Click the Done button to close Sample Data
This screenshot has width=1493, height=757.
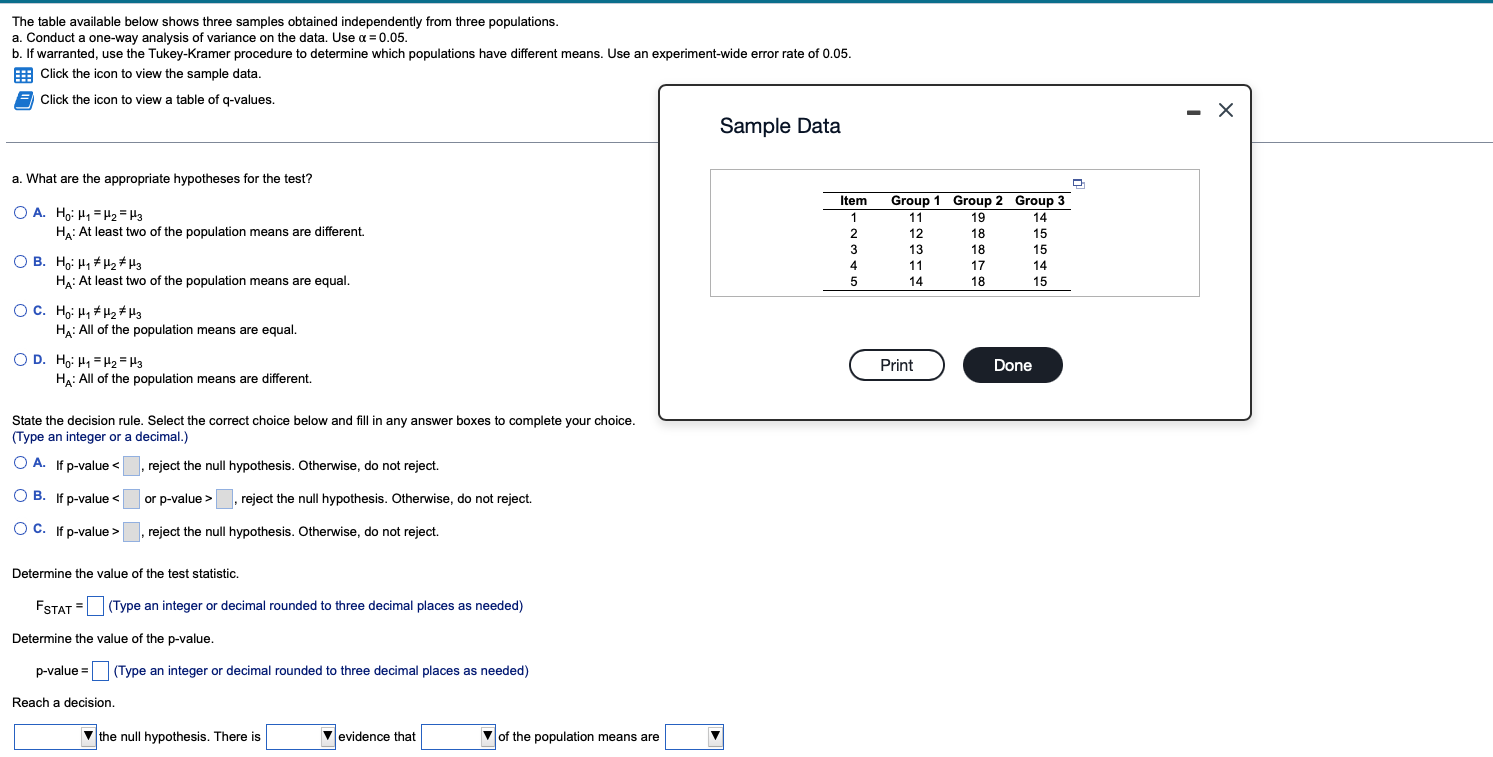(x=1012, y=364)
